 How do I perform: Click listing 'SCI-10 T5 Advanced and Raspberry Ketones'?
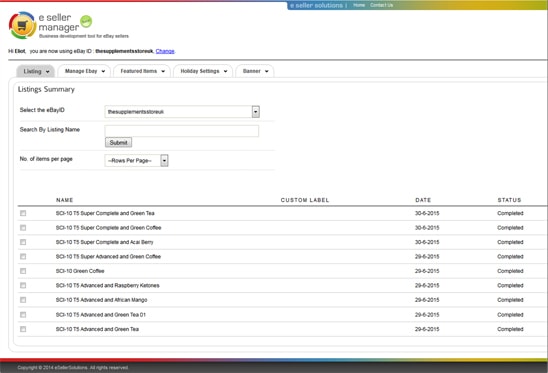coord(108,285)
